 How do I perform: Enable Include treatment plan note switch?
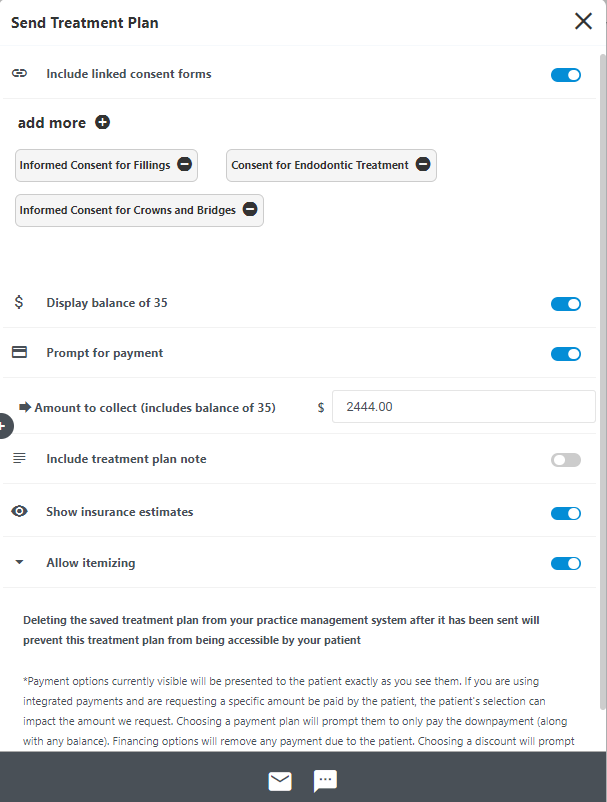coord(566,460)
